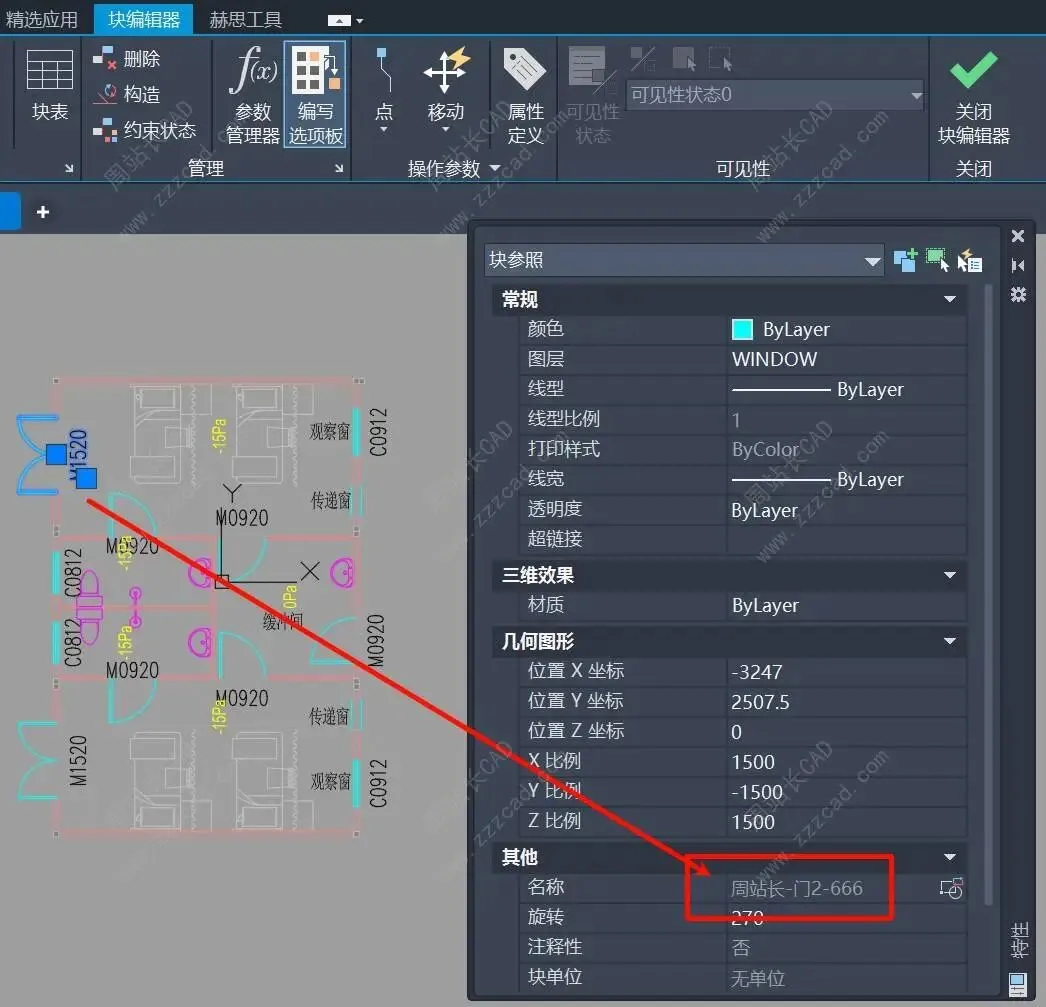
Task: Toggle PICKADD value icon in properties
Action: (x=905, y=260)
